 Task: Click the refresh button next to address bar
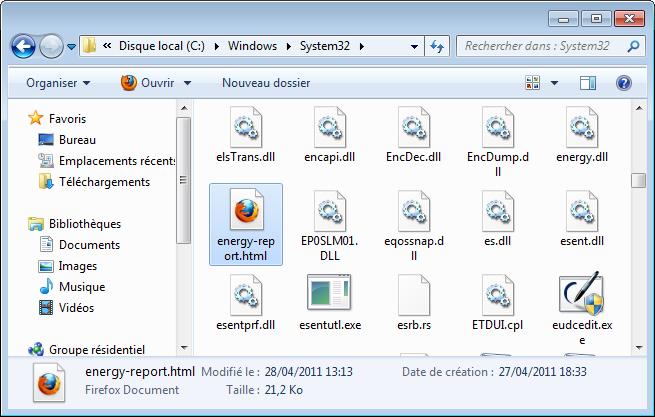(x=437, y=46)
